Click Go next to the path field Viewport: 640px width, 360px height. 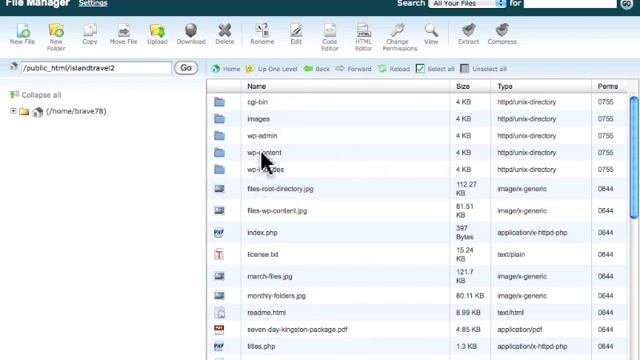(186, 68)
